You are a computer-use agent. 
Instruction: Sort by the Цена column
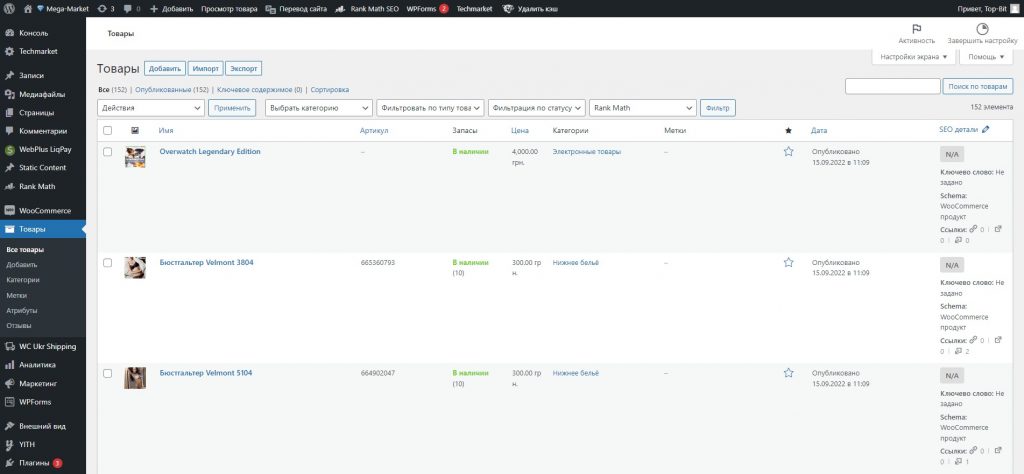tap(520, 131)
